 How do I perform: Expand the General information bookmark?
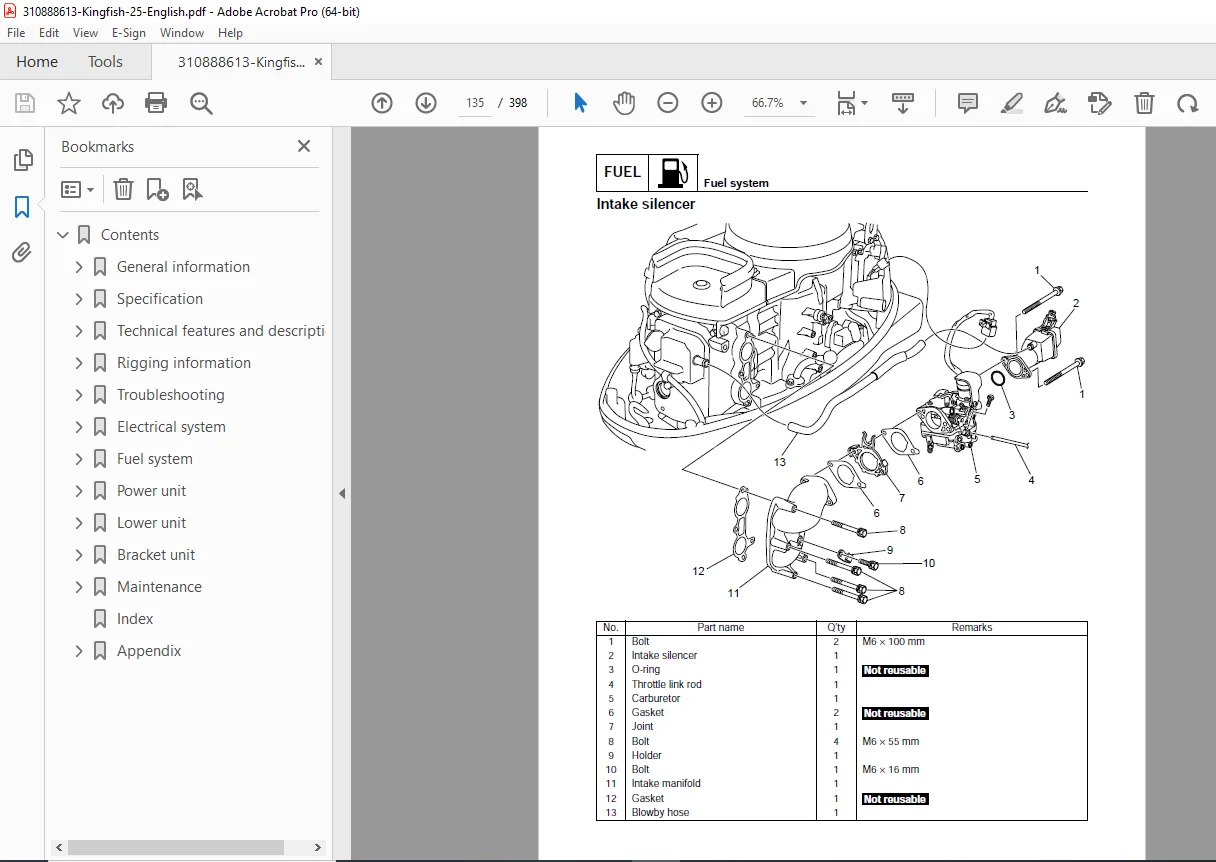click(79, 267)
